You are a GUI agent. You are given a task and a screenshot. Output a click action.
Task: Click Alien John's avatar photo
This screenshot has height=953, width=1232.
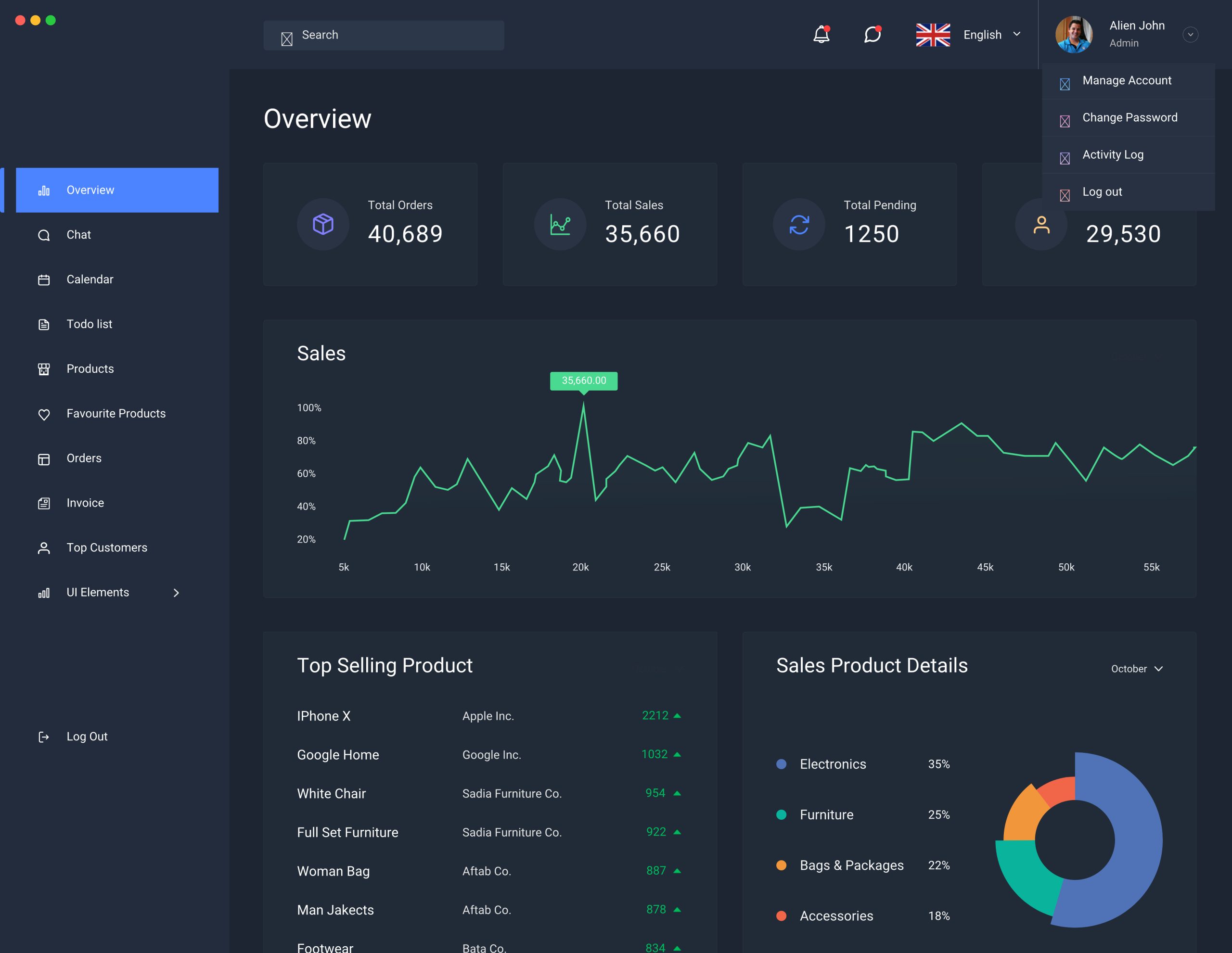[x=1074, y=35]
